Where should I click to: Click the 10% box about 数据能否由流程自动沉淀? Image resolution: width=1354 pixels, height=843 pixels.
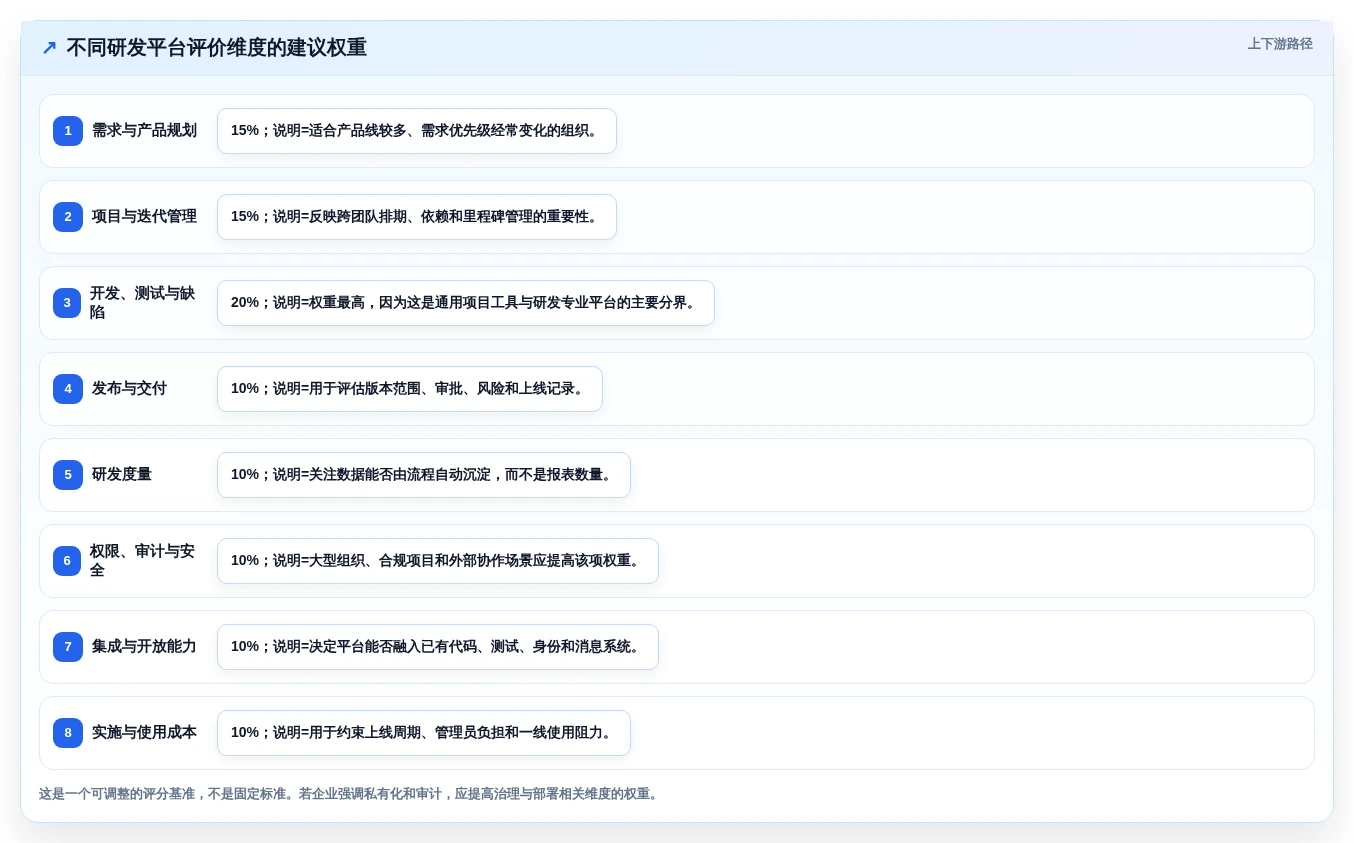point(424,475)
